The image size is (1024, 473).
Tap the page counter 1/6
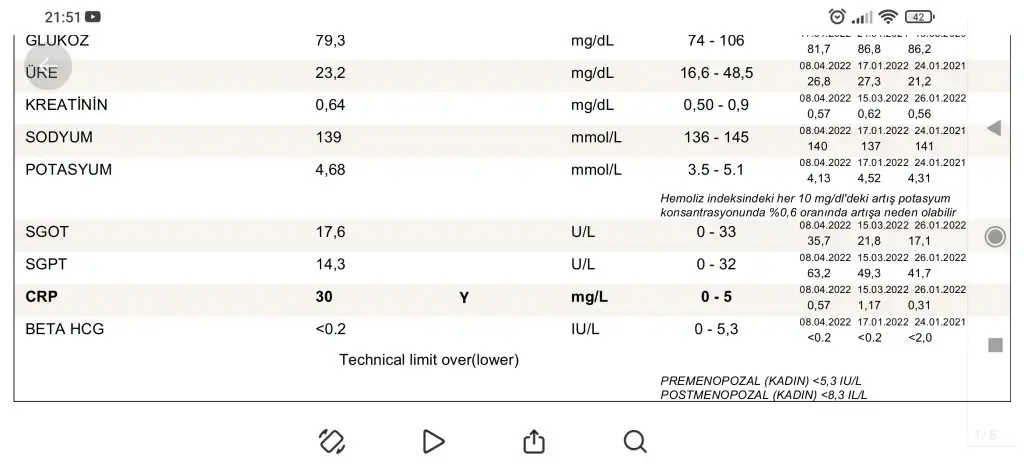tap(986, 435)
